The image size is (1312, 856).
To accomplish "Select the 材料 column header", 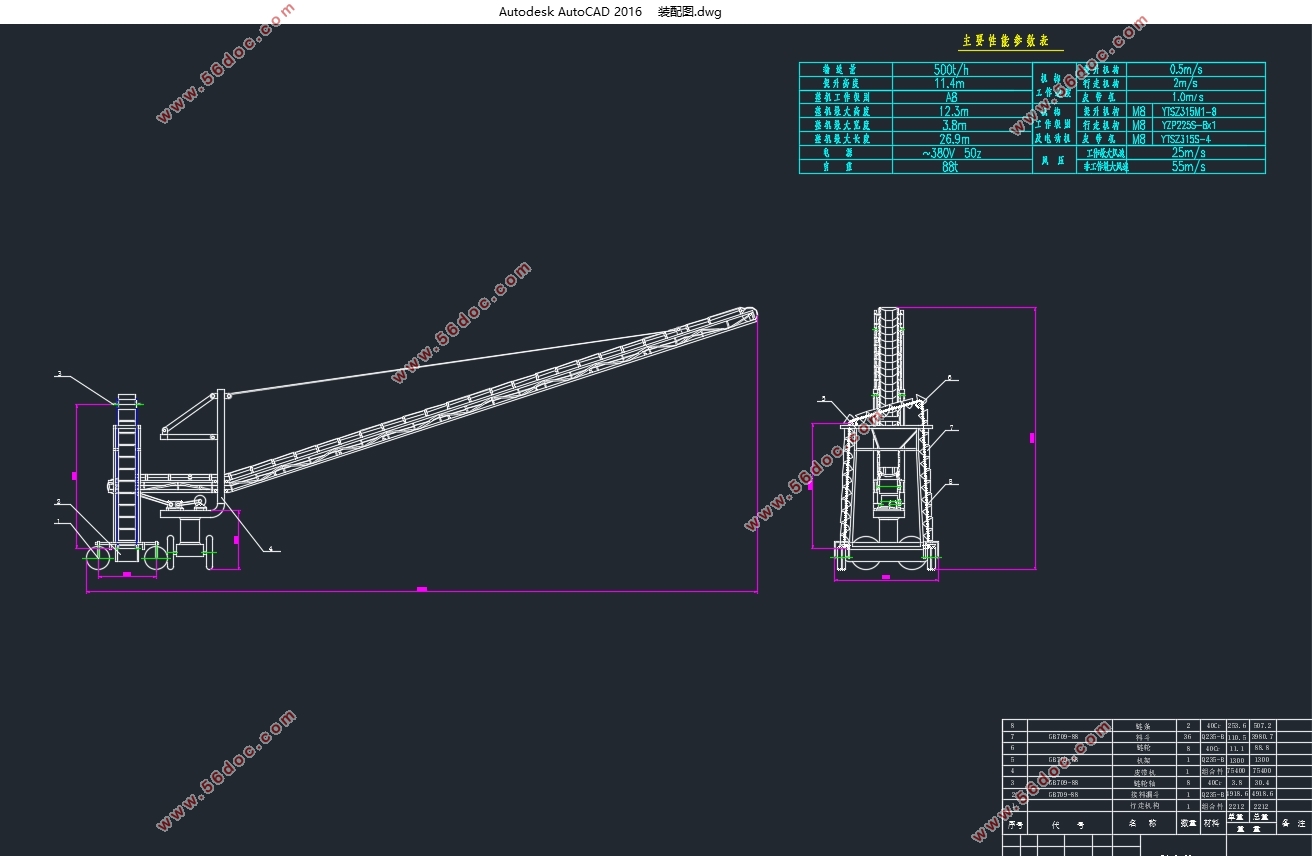I will pos(1211,824).
